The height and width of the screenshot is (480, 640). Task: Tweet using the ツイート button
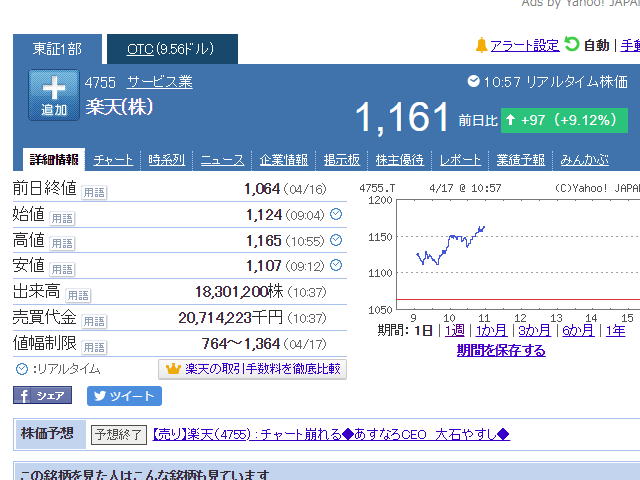[124, 396]
